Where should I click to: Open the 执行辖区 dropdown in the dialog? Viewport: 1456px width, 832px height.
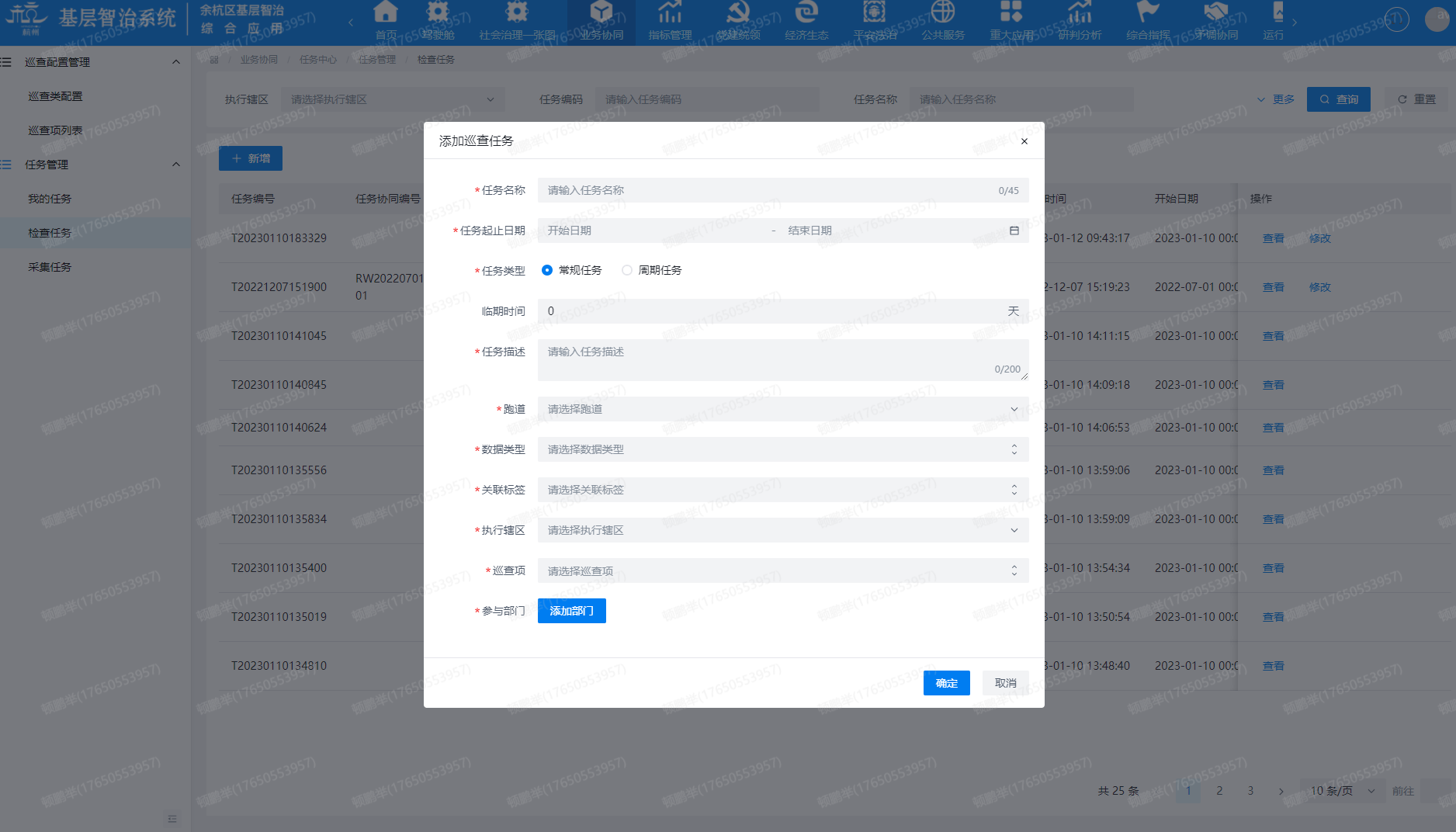pos(783,530)
